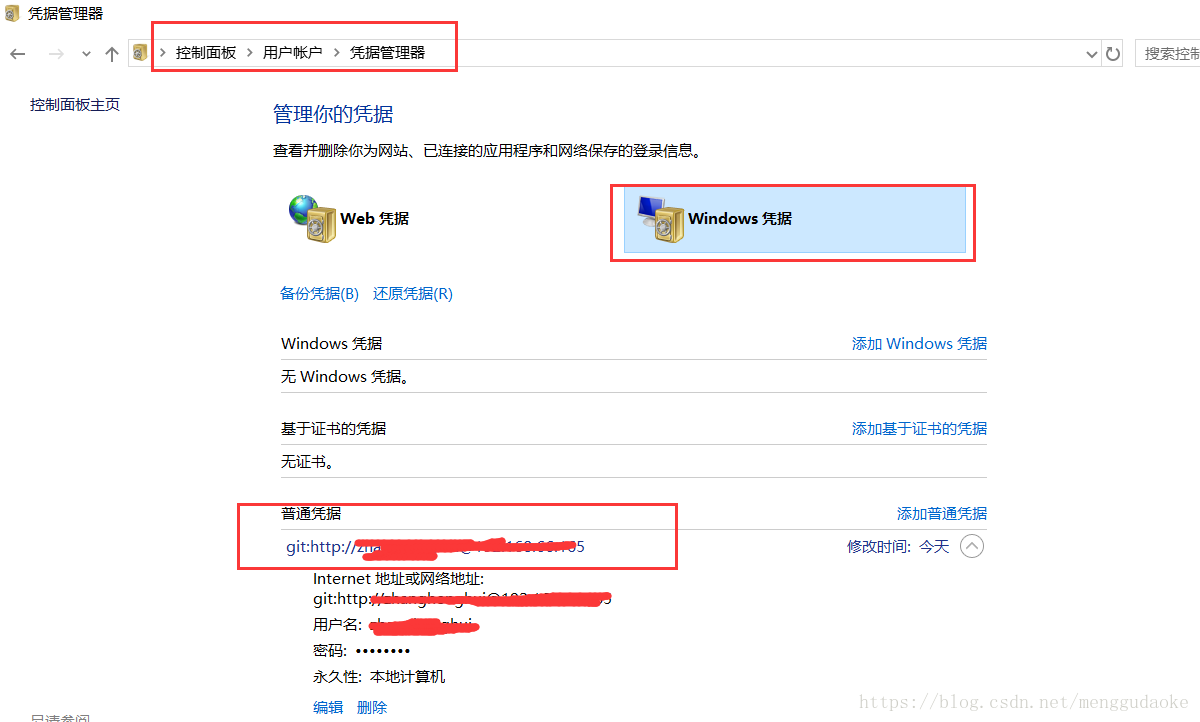Click the Back navigation arrow

[x=18, y=53]
